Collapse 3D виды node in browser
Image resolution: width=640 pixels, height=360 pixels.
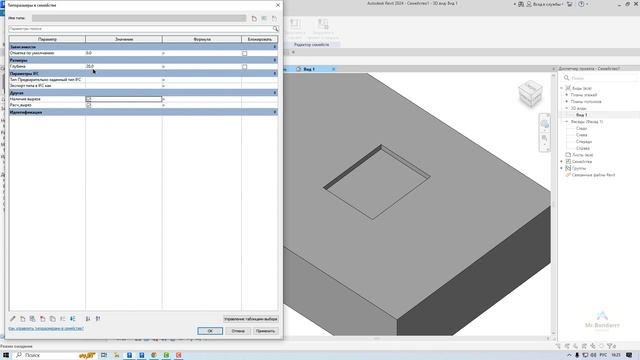pyautogui.click(x=567, y=108)
